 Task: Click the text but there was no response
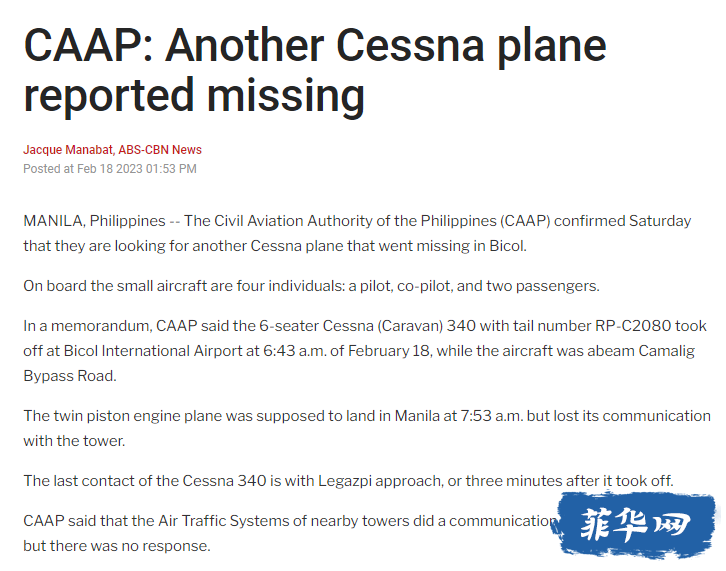click(117, 546)
